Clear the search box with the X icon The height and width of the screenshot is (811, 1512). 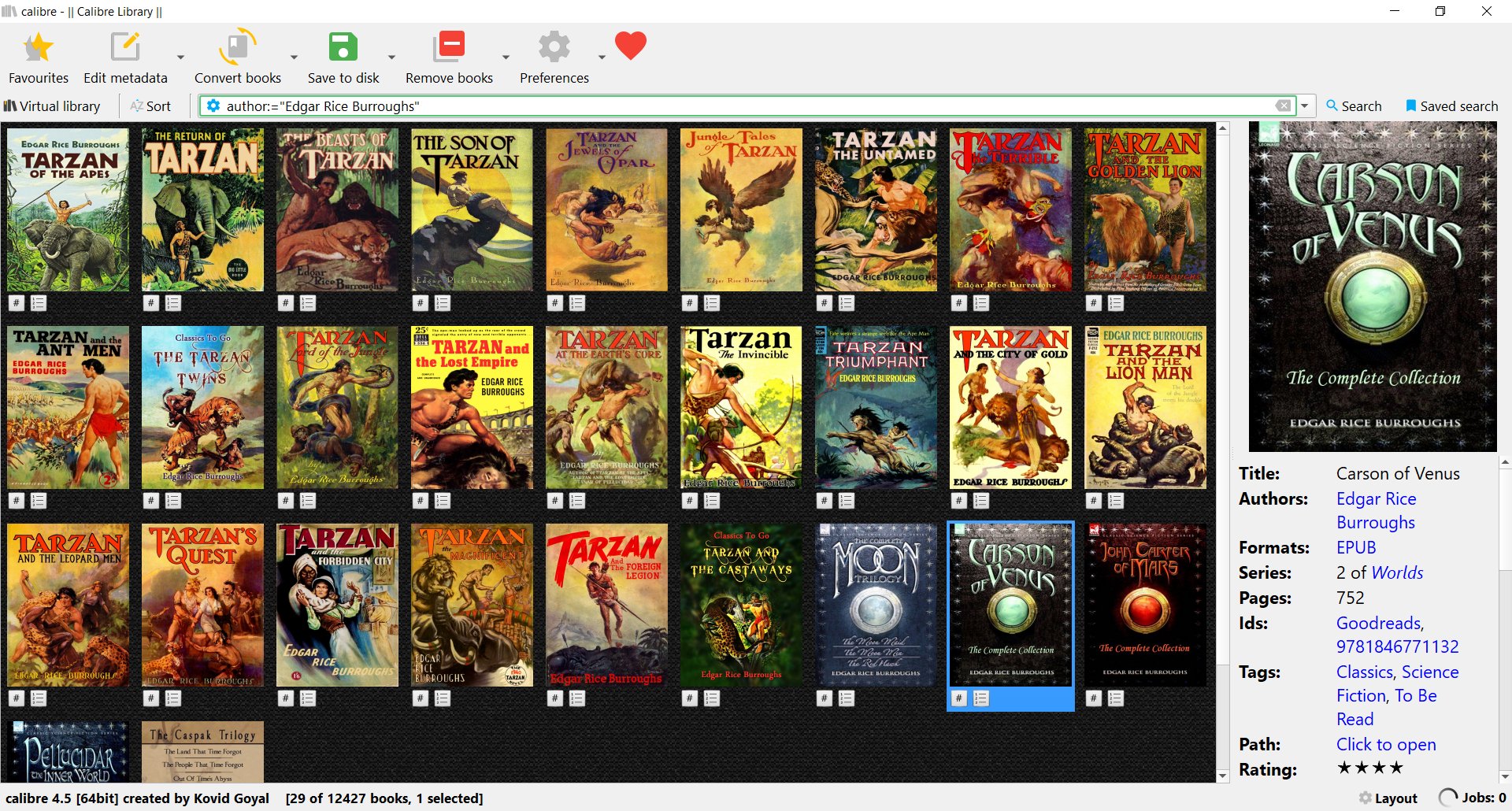[x=1284, y=106]
